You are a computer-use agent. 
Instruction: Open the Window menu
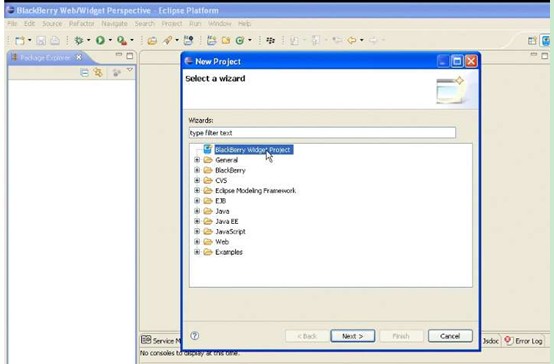pos(219,24)
